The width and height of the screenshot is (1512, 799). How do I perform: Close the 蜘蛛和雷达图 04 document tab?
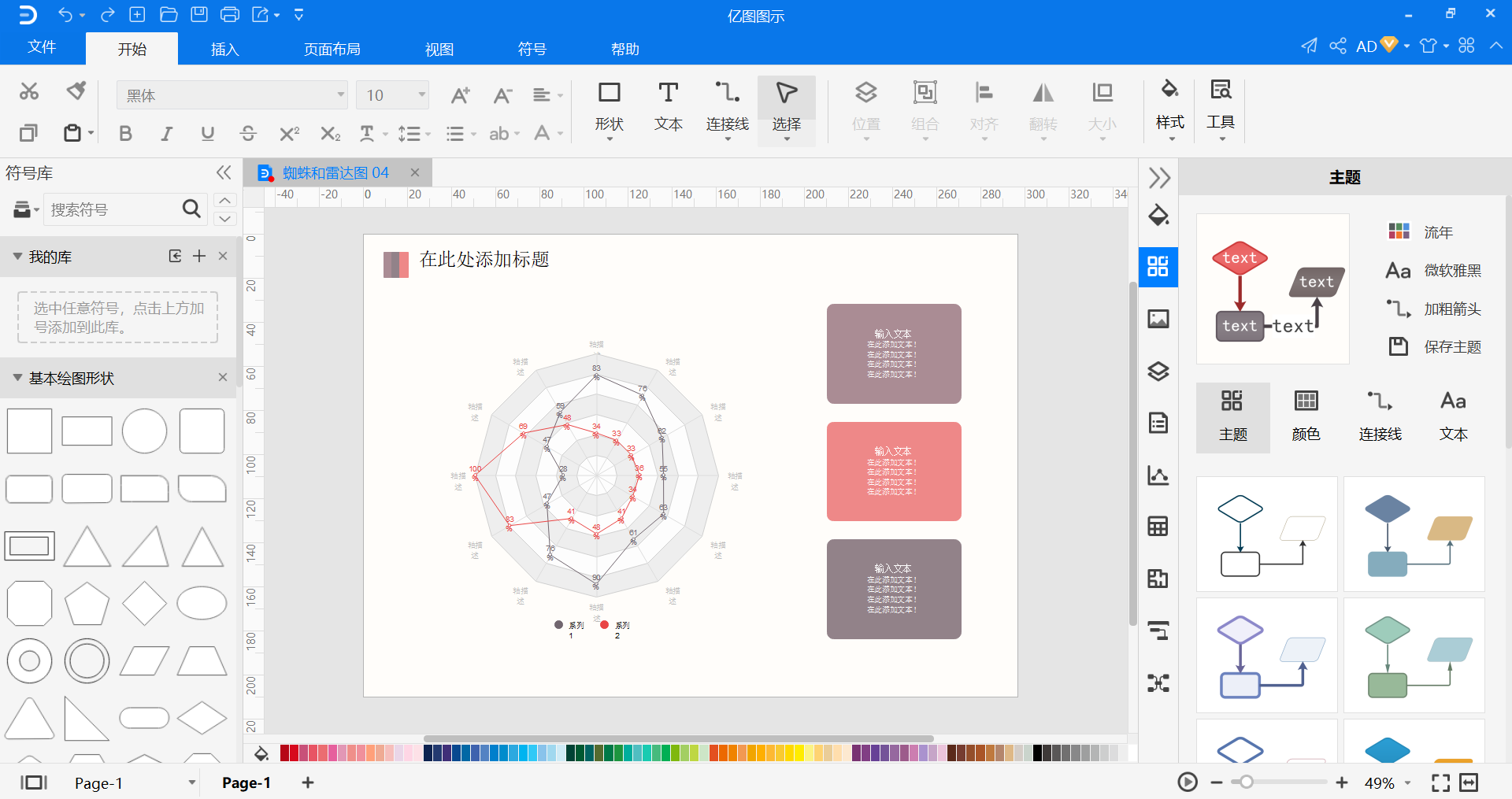[x=415, y=172]
